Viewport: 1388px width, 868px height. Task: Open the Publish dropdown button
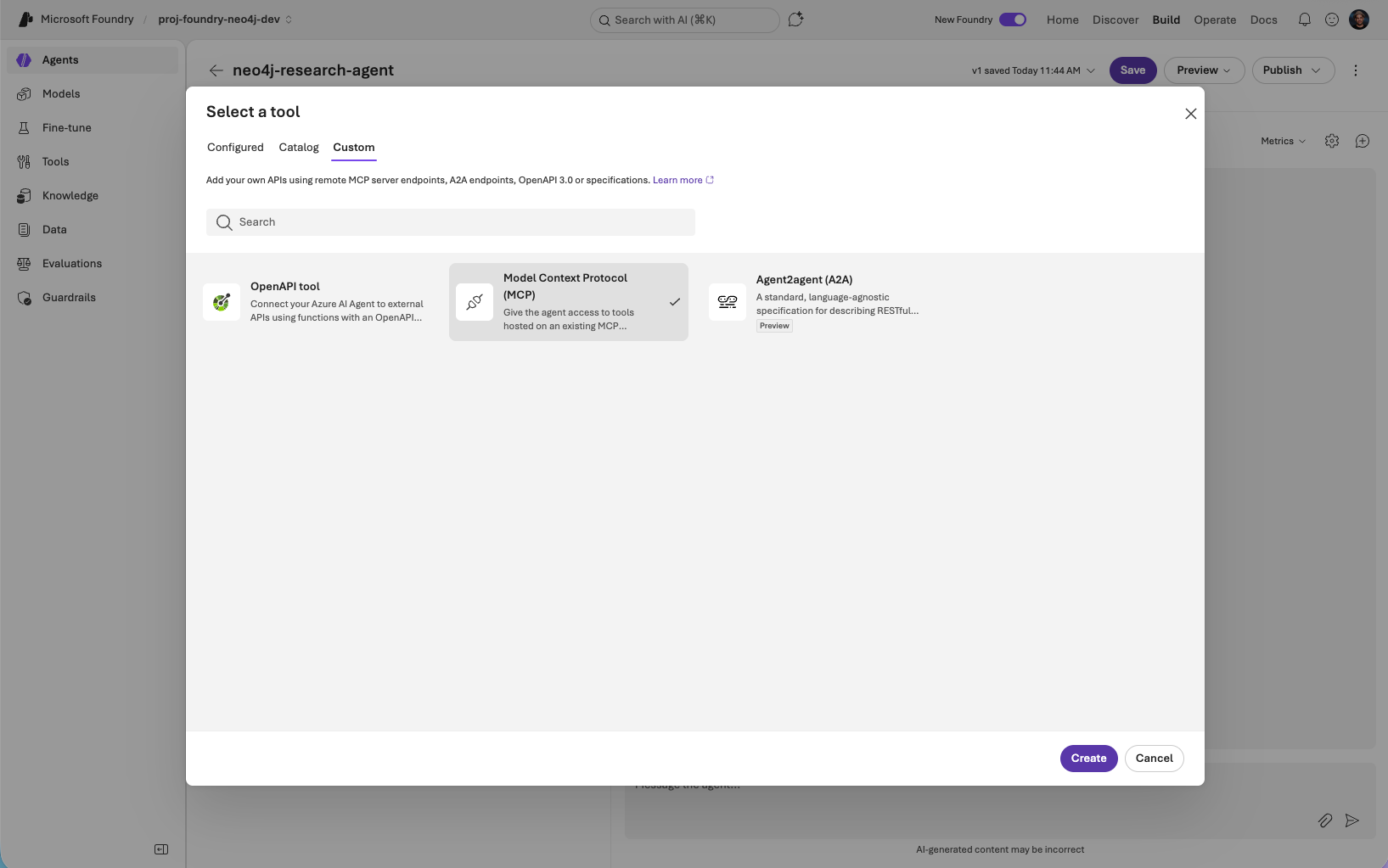coord(1293,70)
